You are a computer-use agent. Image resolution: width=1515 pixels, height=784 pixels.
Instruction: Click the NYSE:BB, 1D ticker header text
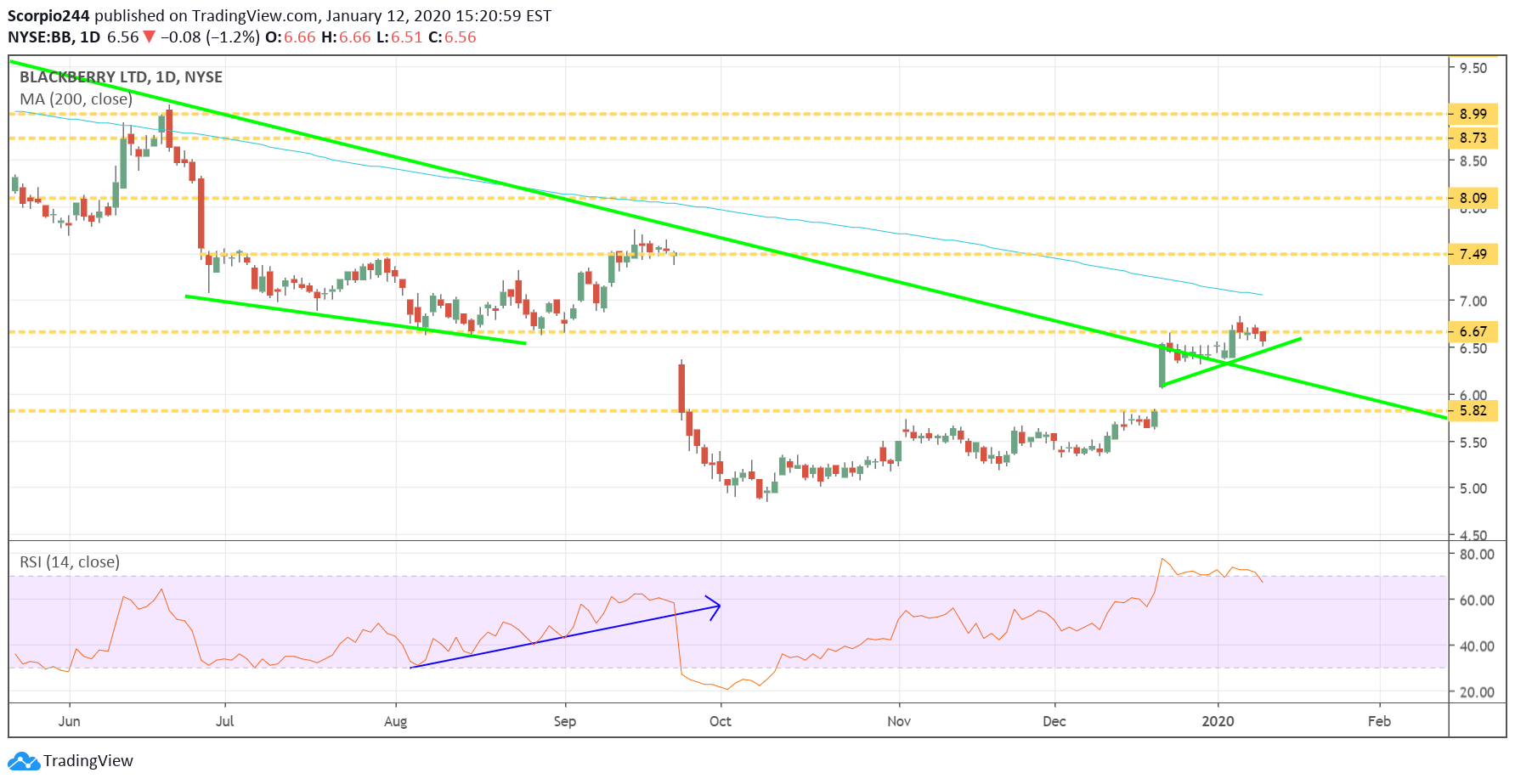pyautogui.click(x=54, y=37)
